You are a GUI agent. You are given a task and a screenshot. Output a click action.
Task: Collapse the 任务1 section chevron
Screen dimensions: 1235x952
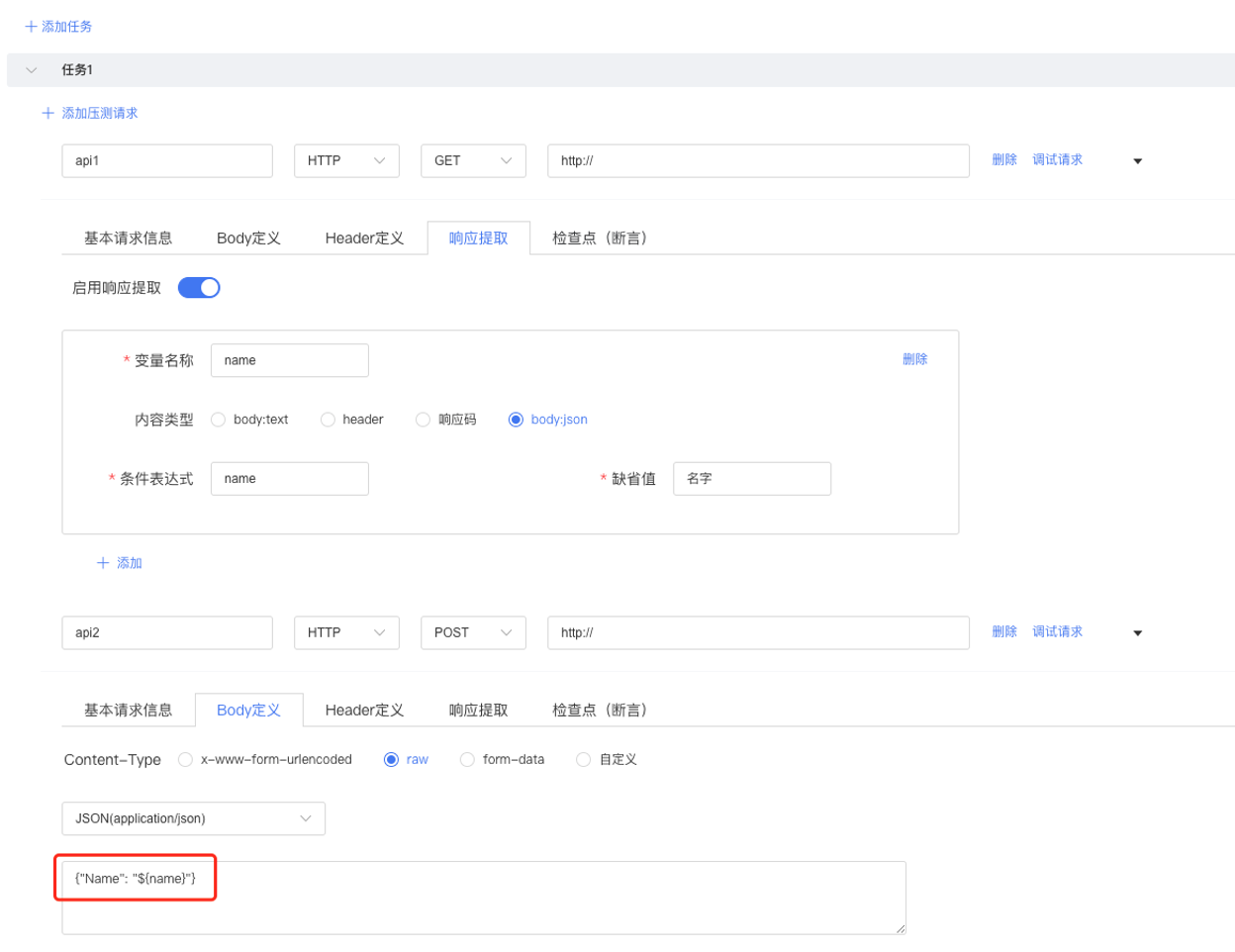(32, 70)
